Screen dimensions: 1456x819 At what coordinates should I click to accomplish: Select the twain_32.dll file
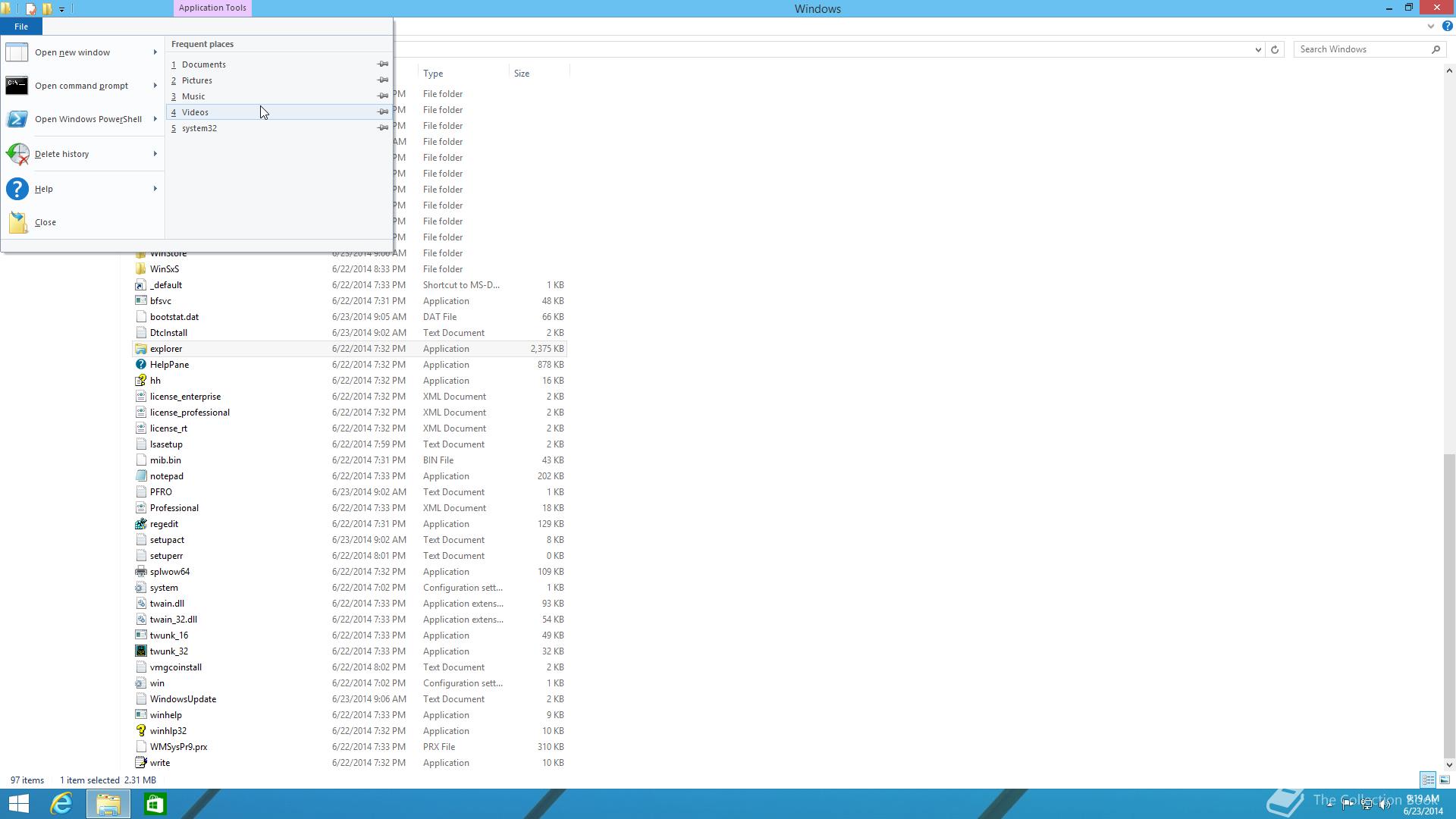(173, 620)
